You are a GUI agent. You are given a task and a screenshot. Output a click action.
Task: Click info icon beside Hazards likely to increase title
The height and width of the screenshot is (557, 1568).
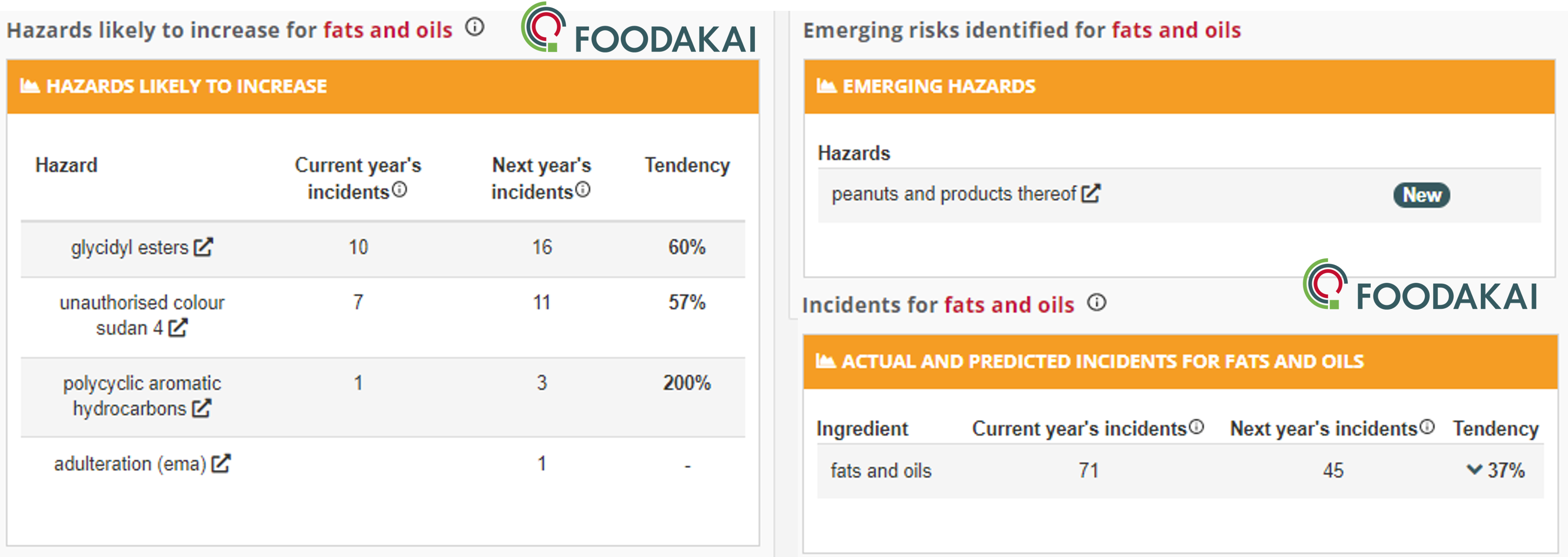pyautogui.click(x=474, y=27)
